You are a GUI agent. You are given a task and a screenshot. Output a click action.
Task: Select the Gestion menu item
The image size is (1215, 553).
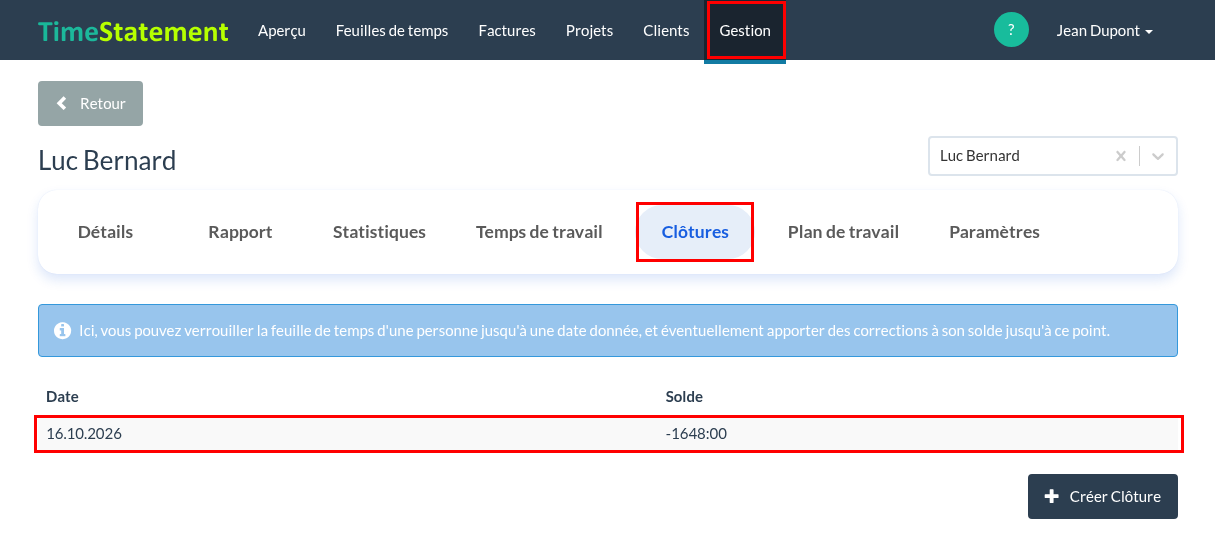point(745,31)
